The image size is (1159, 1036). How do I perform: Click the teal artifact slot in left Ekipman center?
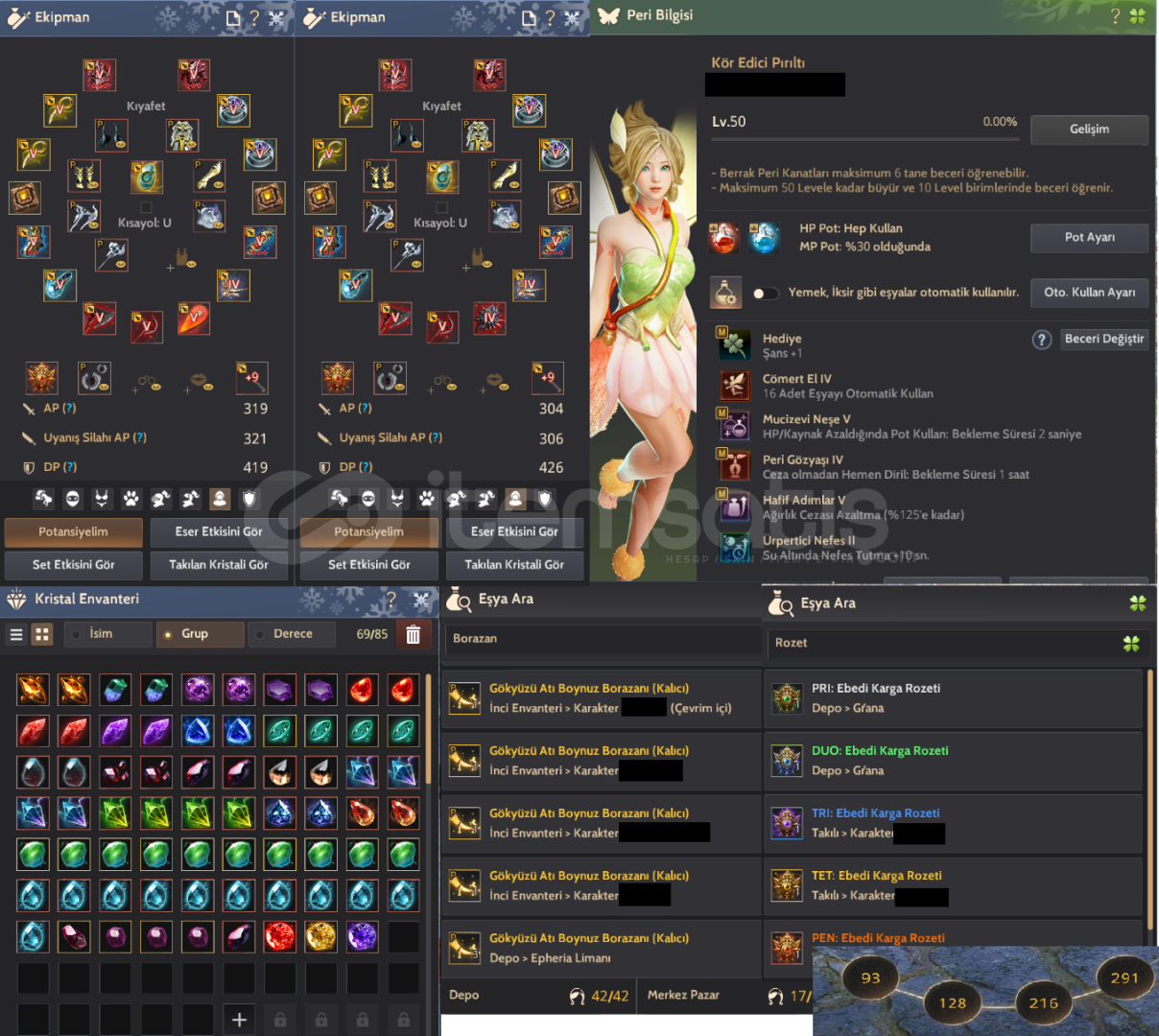coord(146,177)
